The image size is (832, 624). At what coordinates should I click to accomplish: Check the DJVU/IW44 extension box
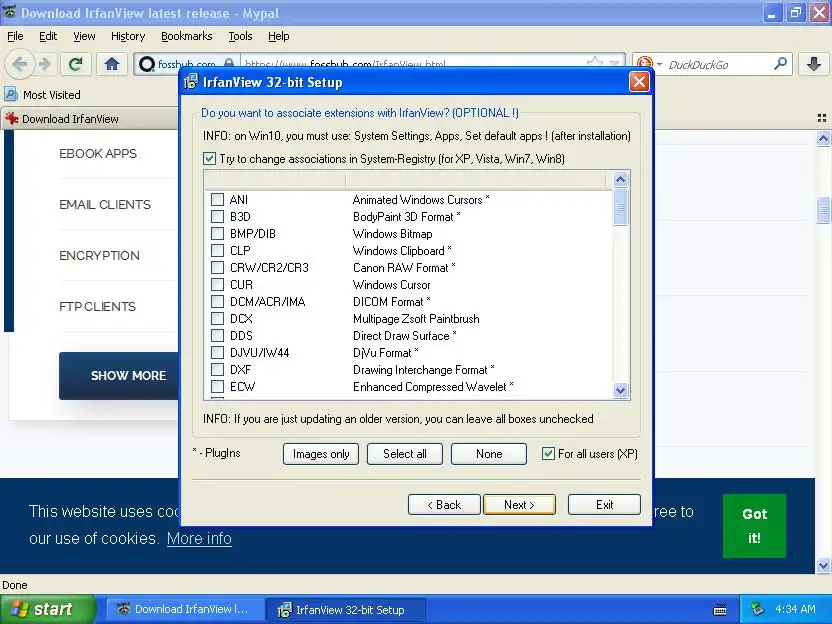pyautogui.click(x=217, y=352)
